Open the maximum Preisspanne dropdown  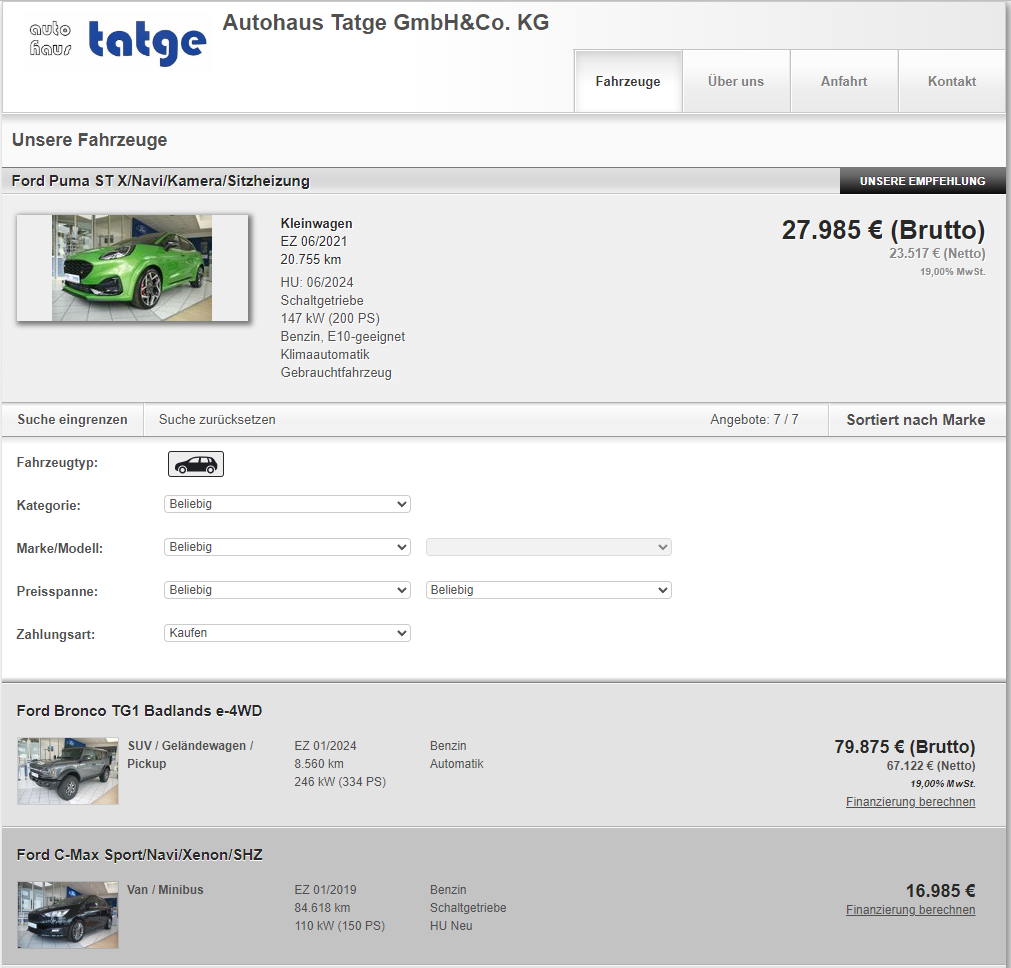(x=548, y=591)
